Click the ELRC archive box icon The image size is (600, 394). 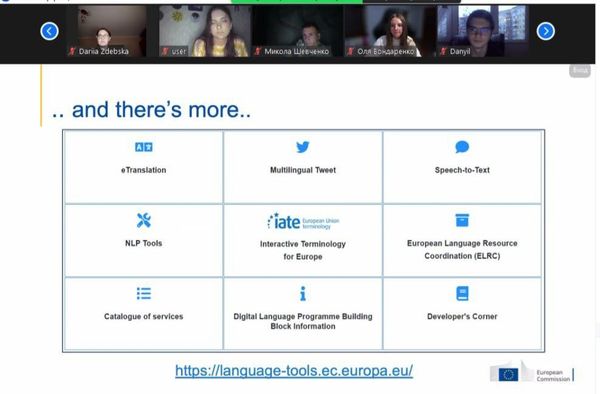(462, 220)
